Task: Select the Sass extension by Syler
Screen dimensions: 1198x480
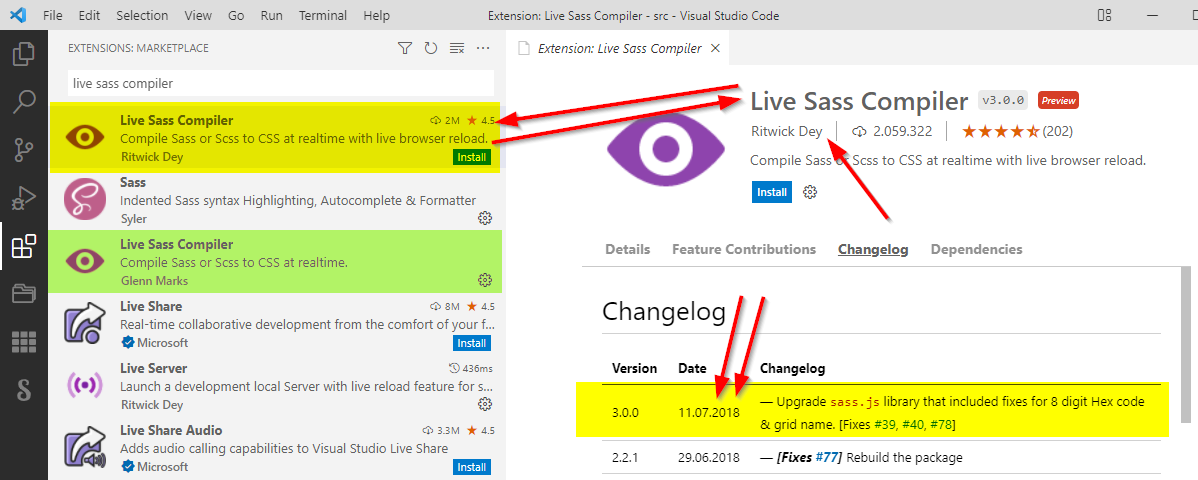Action: coord(275,201)
